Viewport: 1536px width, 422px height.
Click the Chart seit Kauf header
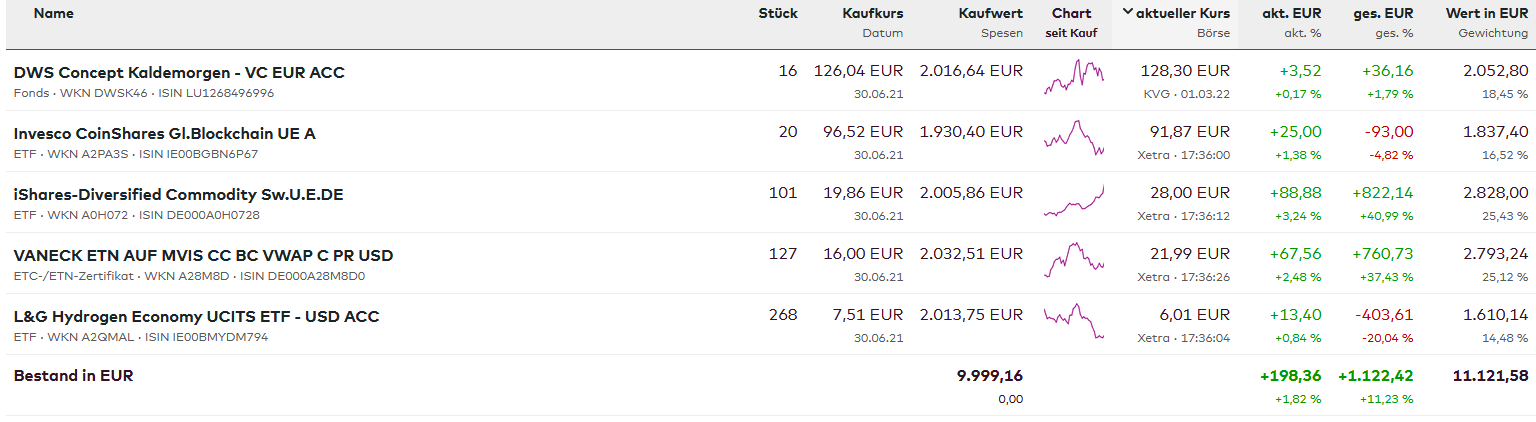[x=1073, y=14]
